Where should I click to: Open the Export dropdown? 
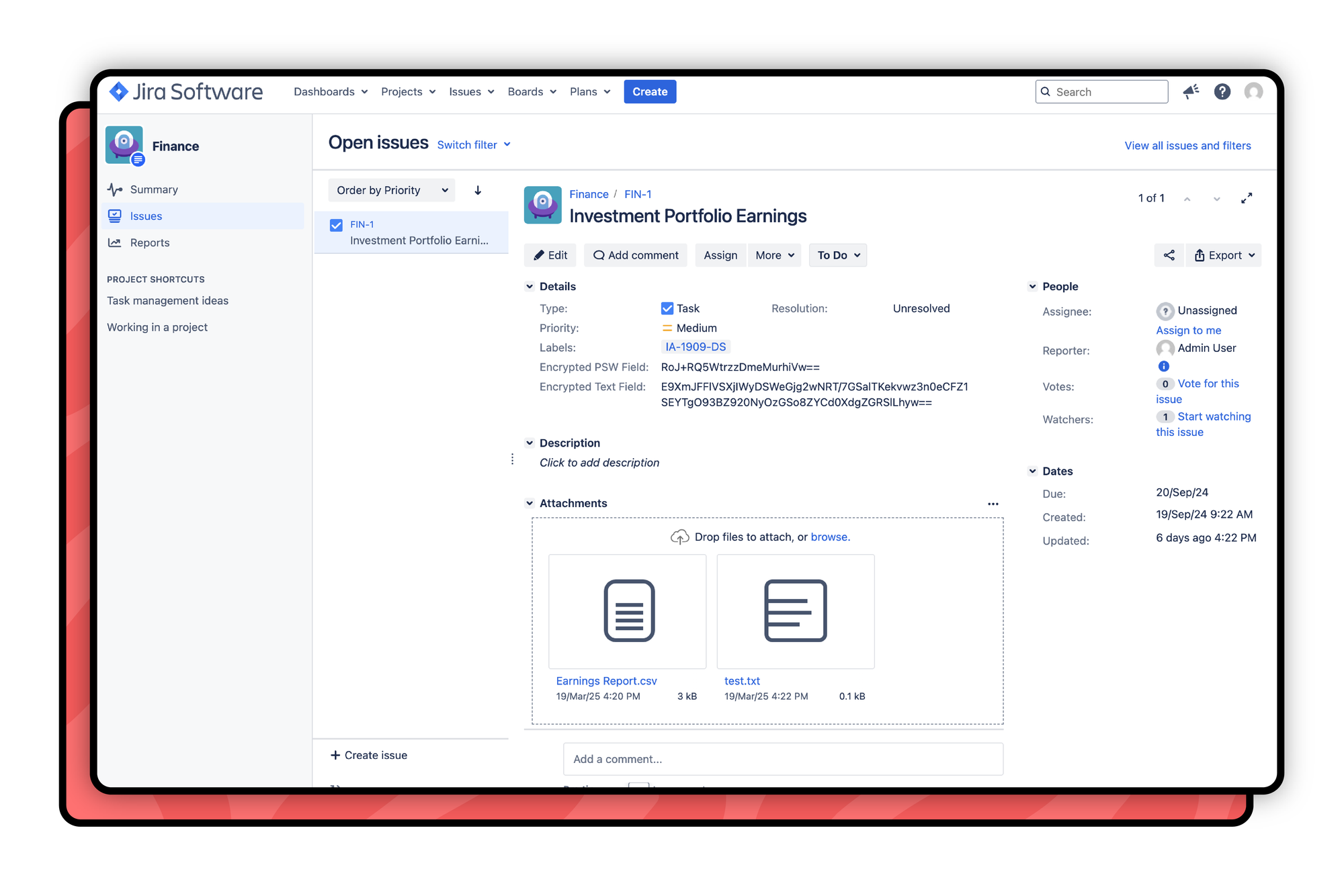1224,255
